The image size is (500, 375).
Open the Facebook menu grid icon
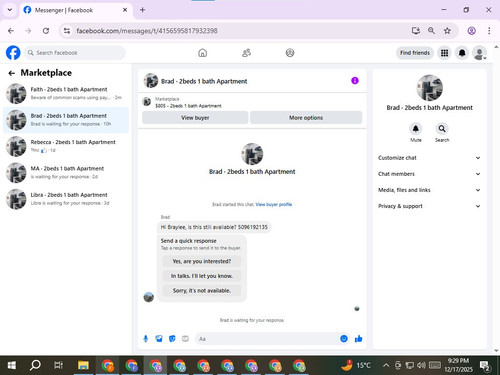(x=444, y=53)
